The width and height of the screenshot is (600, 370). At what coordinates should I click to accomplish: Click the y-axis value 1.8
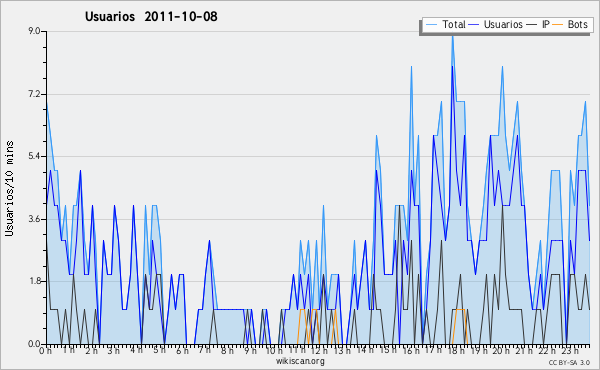(x=34, y=282)
